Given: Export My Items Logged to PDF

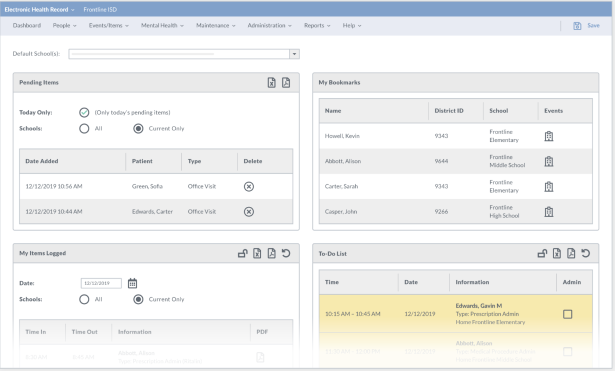Looking at the screenshot, I should click(271, 253).
